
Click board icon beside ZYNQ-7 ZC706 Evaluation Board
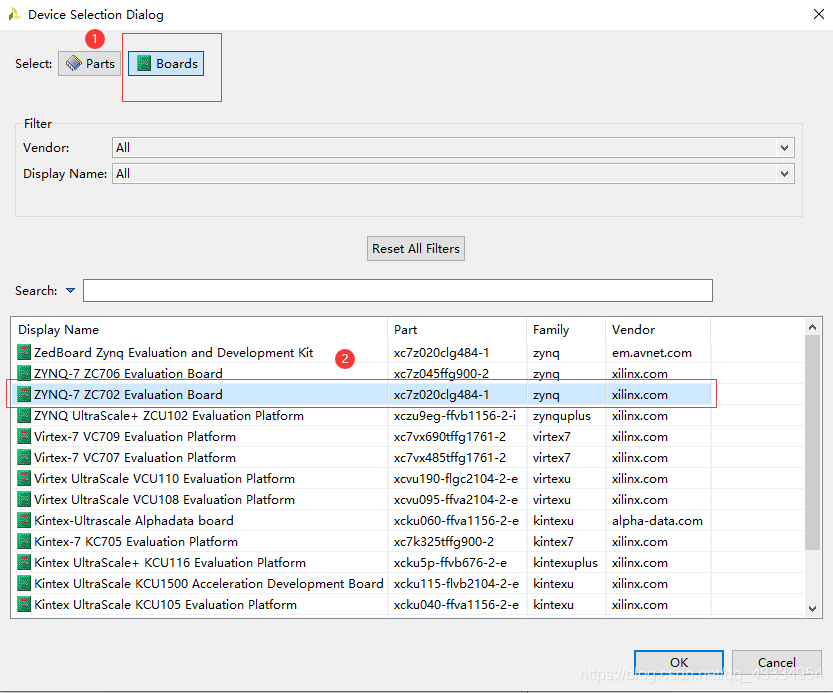pyautogui.click(x=24, y=373)
